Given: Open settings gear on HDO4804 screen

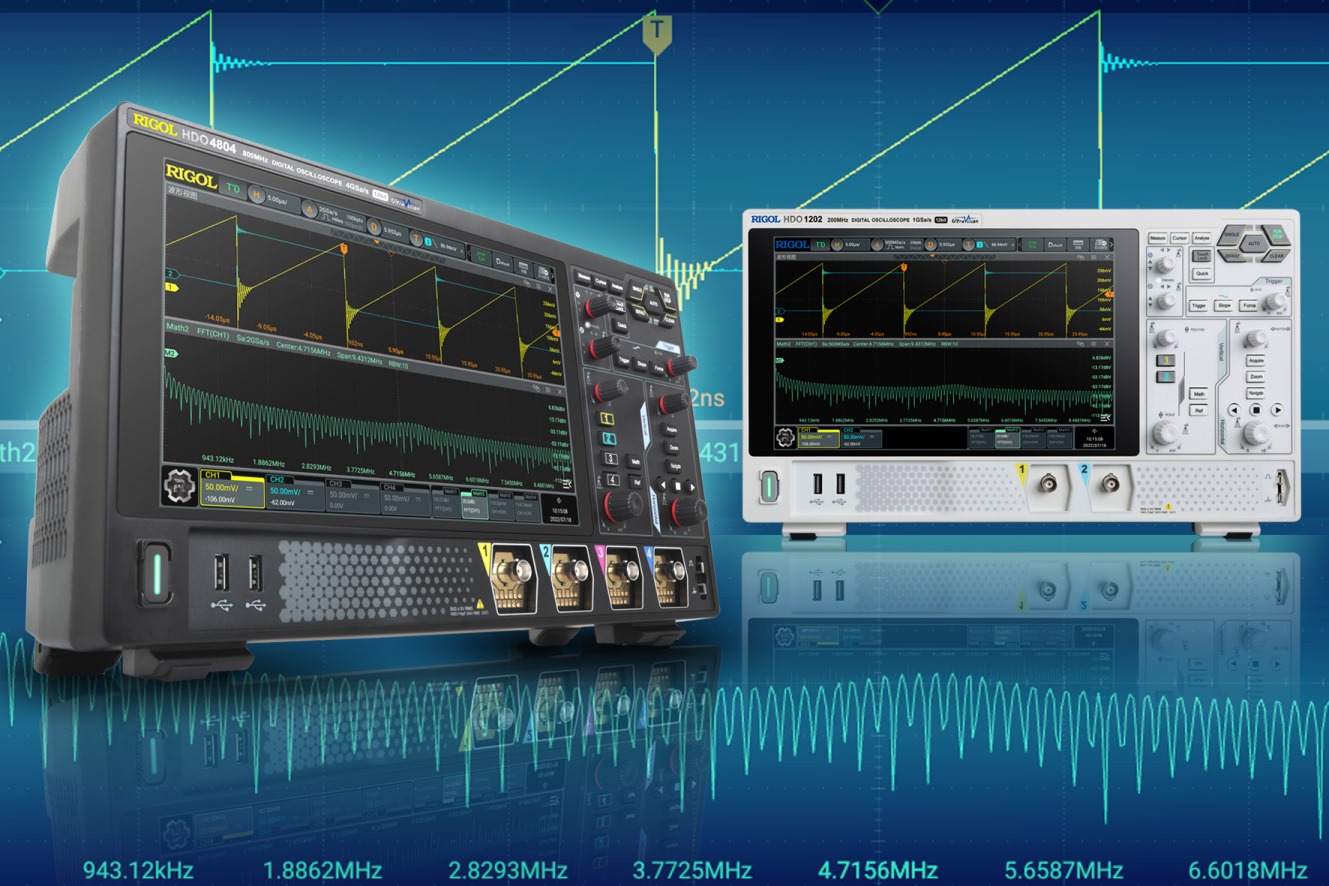Looking at the screenshot, I should click(x=181, y=485).
